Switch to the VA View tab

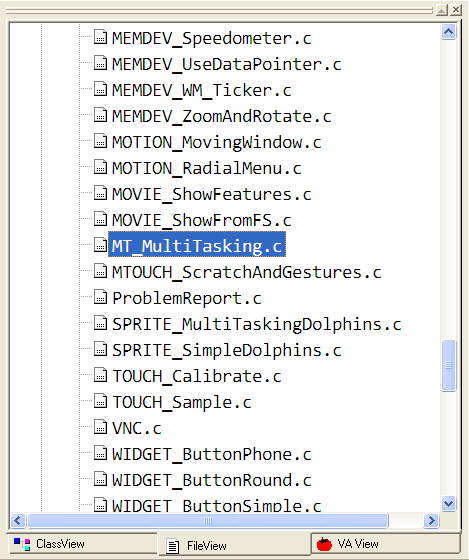(x=385, y=544)
